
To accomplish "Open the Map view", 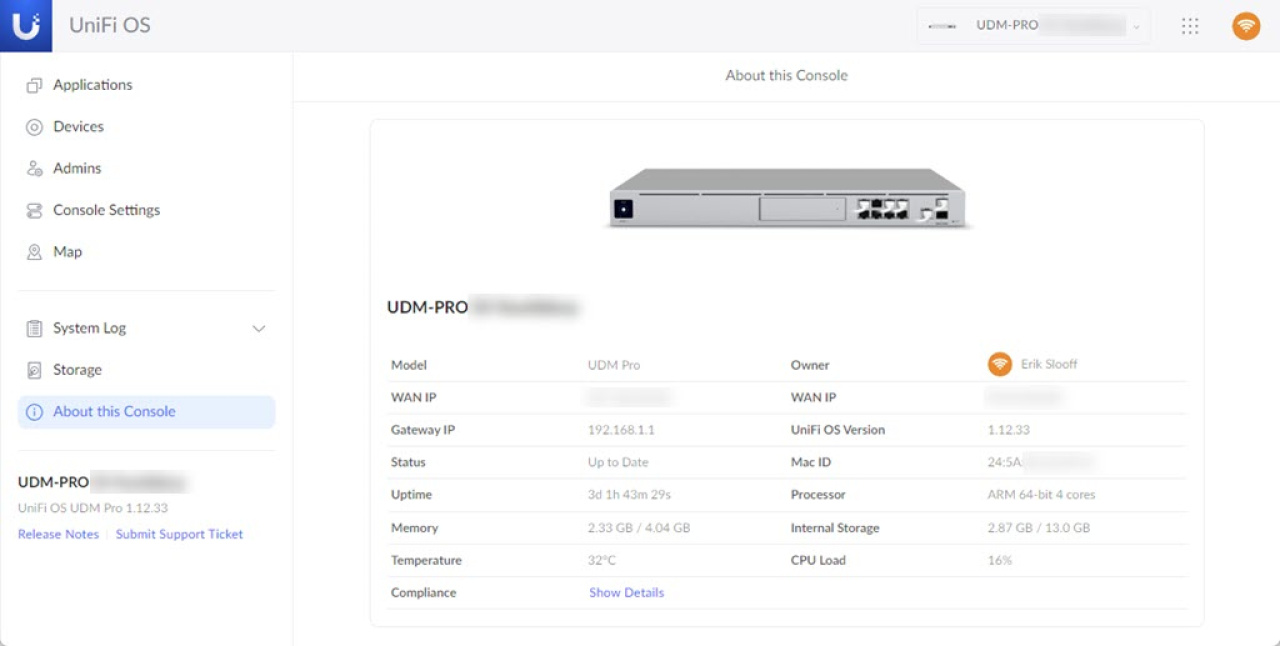I will (x=67, y=251).
